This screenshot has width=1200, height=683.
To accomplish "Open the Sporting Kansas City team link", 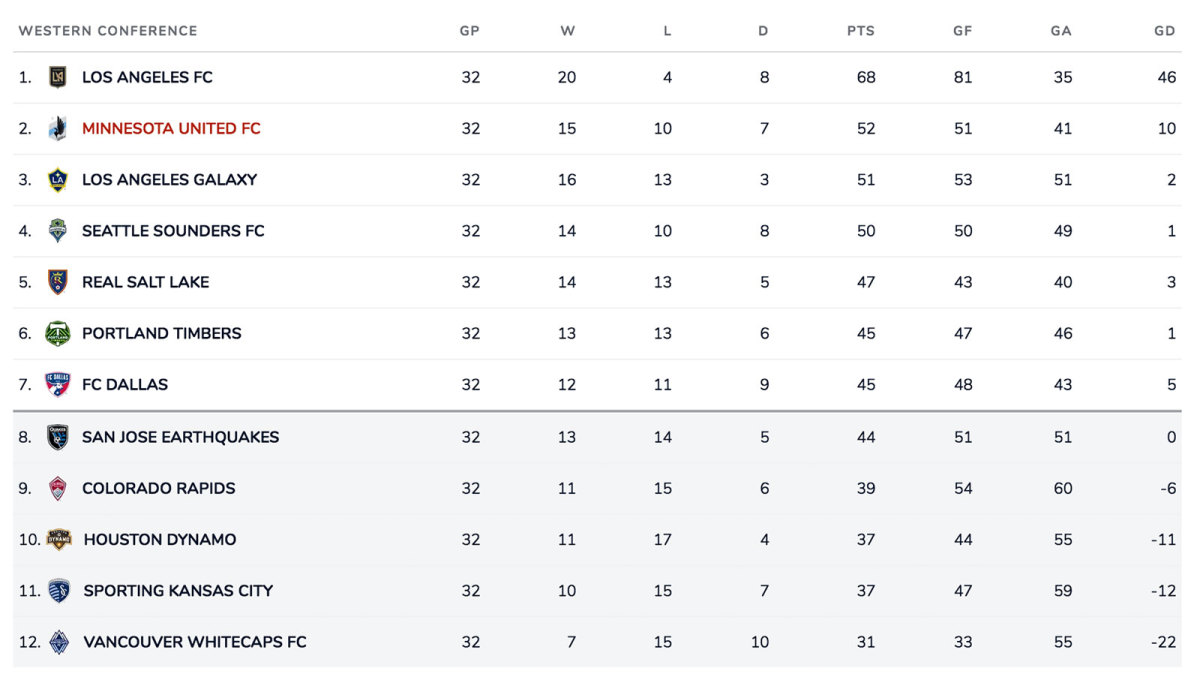I will click(178, 591).
